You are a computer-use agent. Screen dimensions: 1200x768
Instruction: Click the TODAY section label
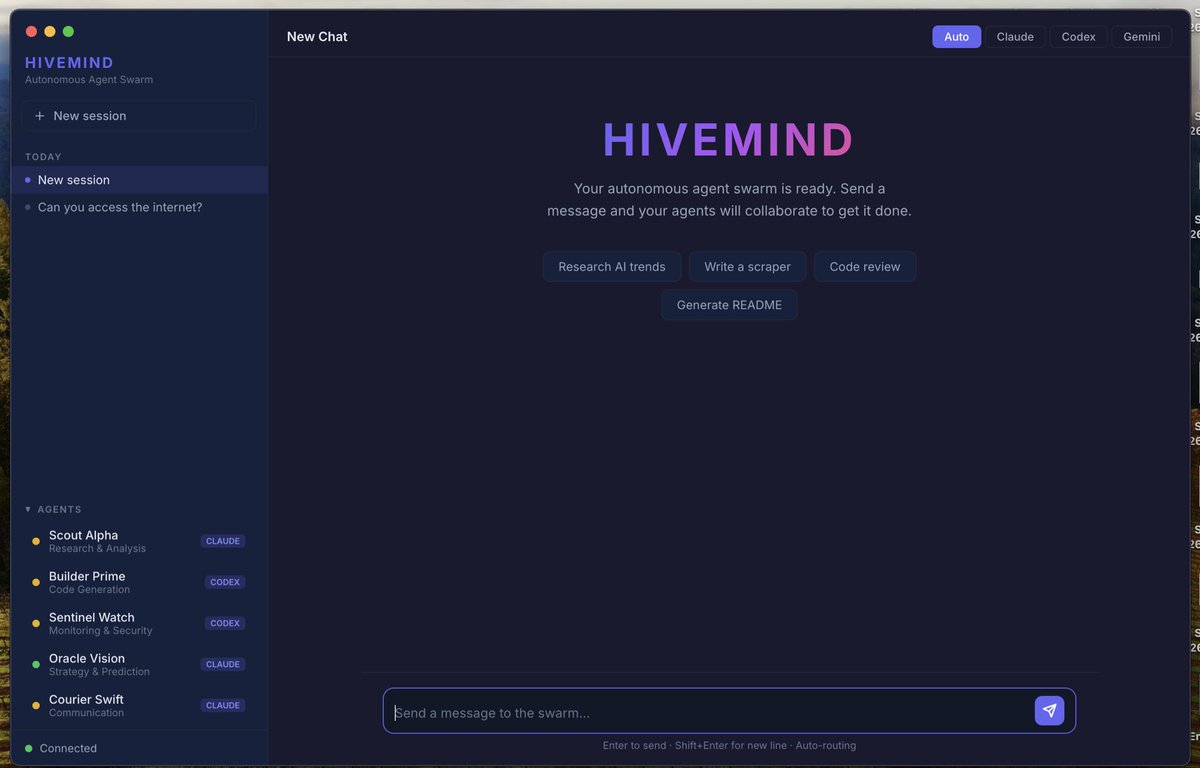click(x=43, y=157)
